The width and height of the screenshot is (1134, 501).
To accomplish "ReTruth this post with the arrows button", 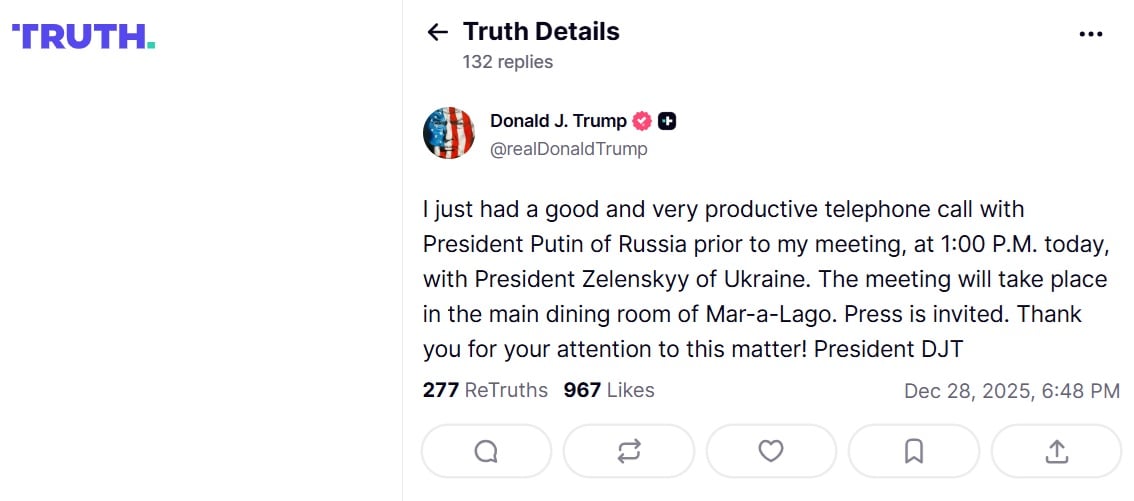I will tap(629, 452).
